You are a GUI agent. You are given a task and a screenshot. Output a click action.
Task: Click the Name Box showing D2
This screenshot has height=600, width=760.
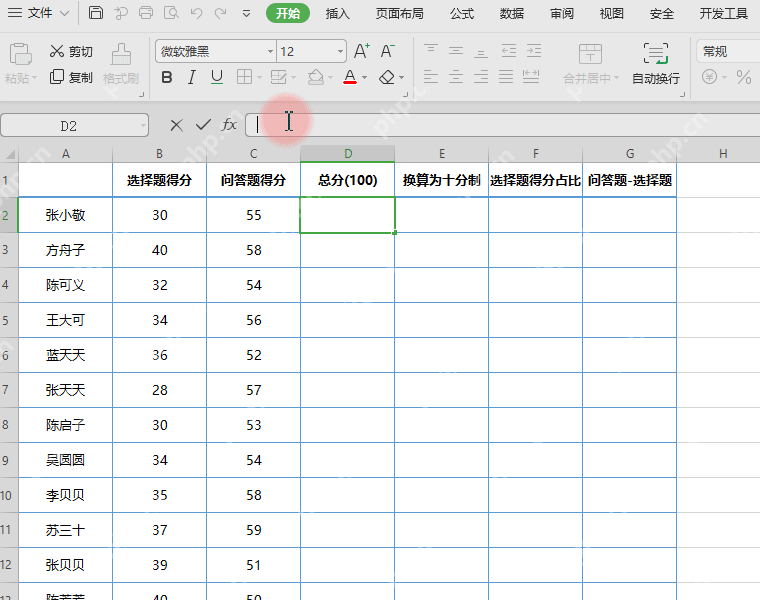point(75,126)
